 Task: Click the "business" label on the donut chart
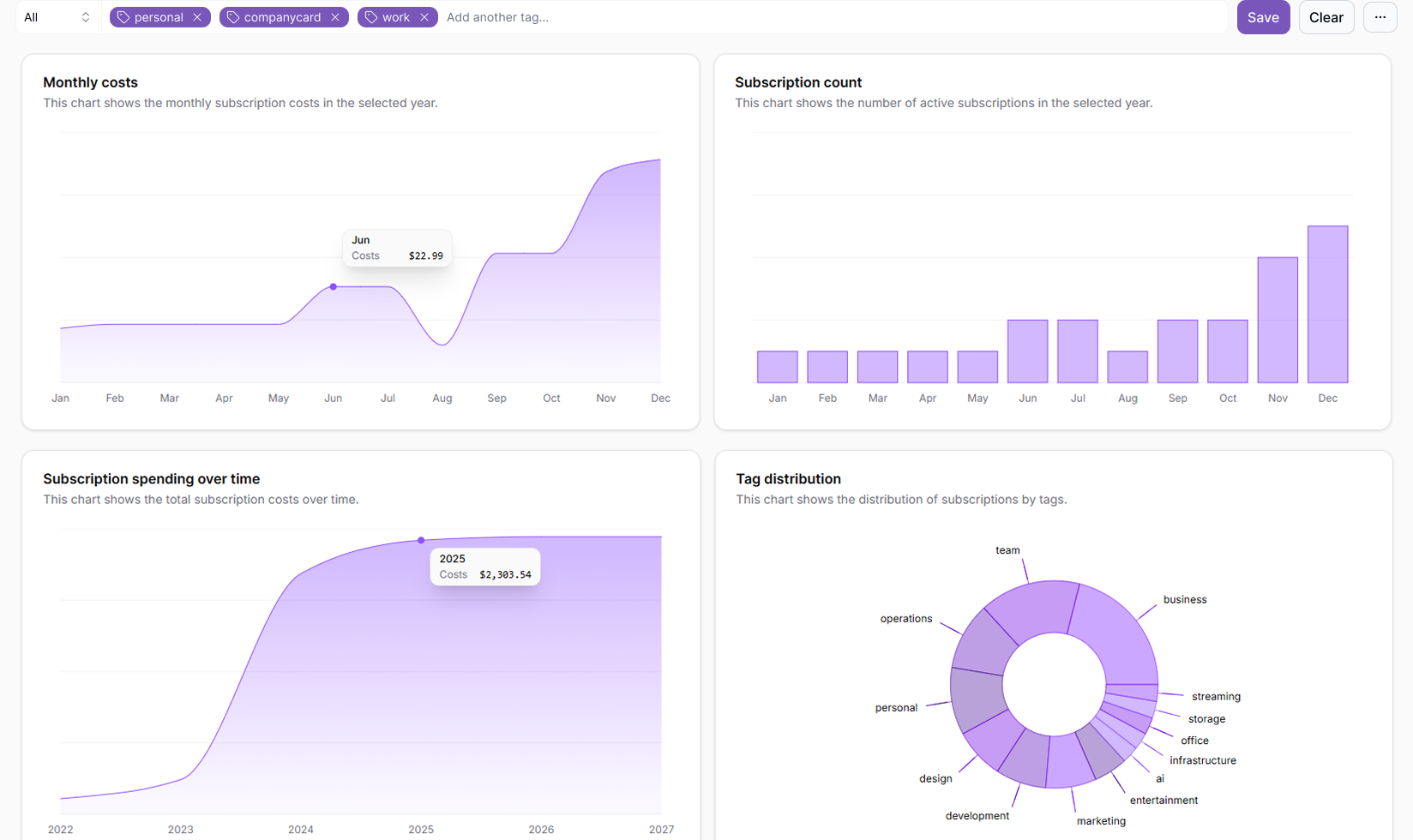point(1184,599)
